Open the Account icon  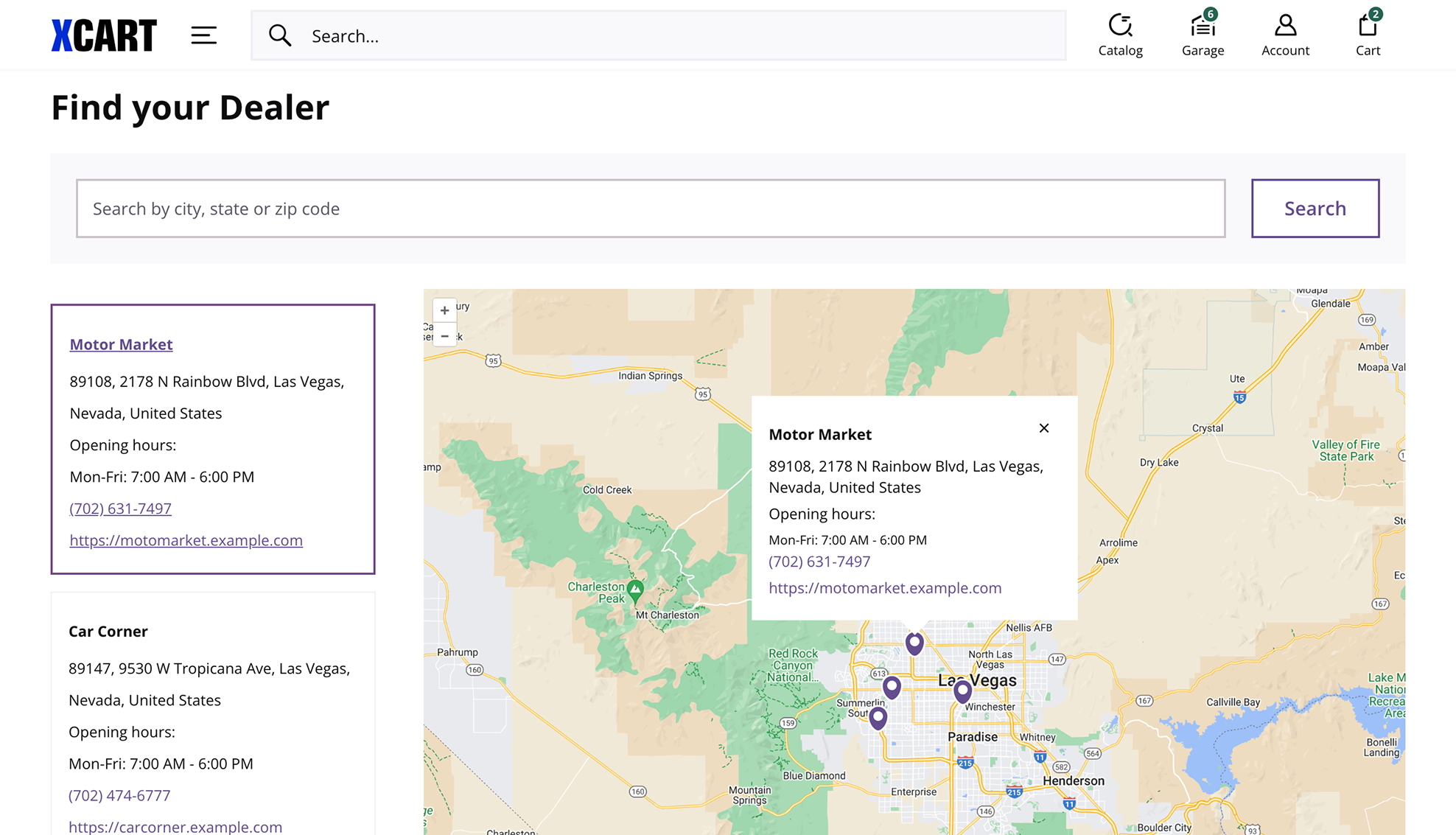point(1285,35)
